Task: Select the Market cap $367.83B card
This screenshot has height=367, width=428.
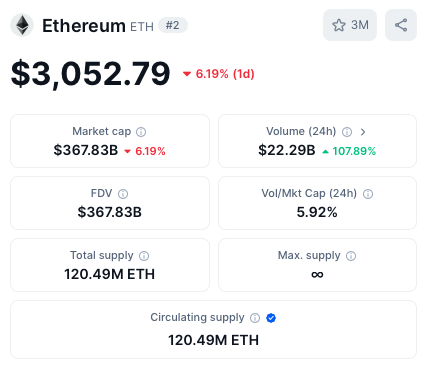Action: [110, 141]
